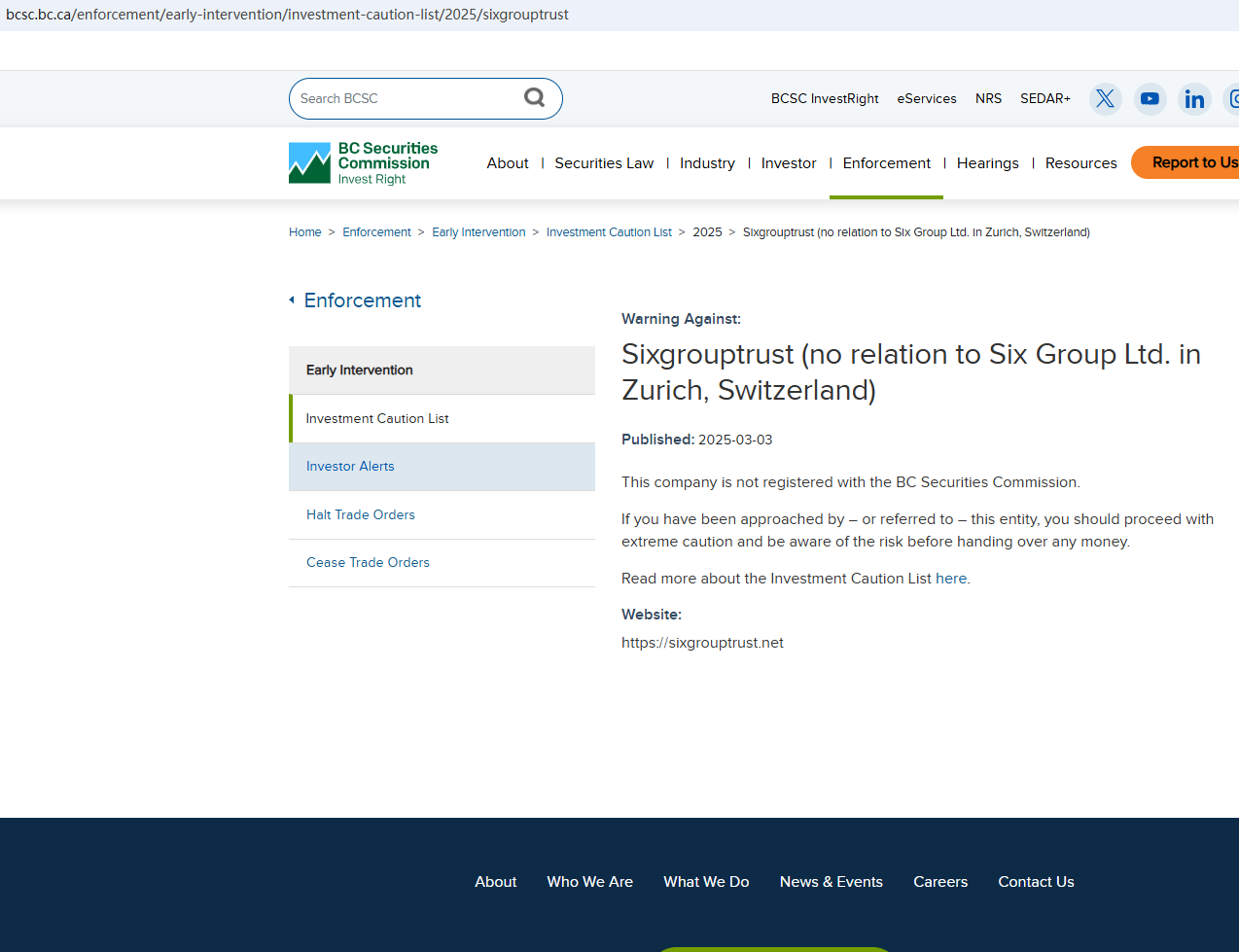Open the Securities Law menu

point(604,163)
